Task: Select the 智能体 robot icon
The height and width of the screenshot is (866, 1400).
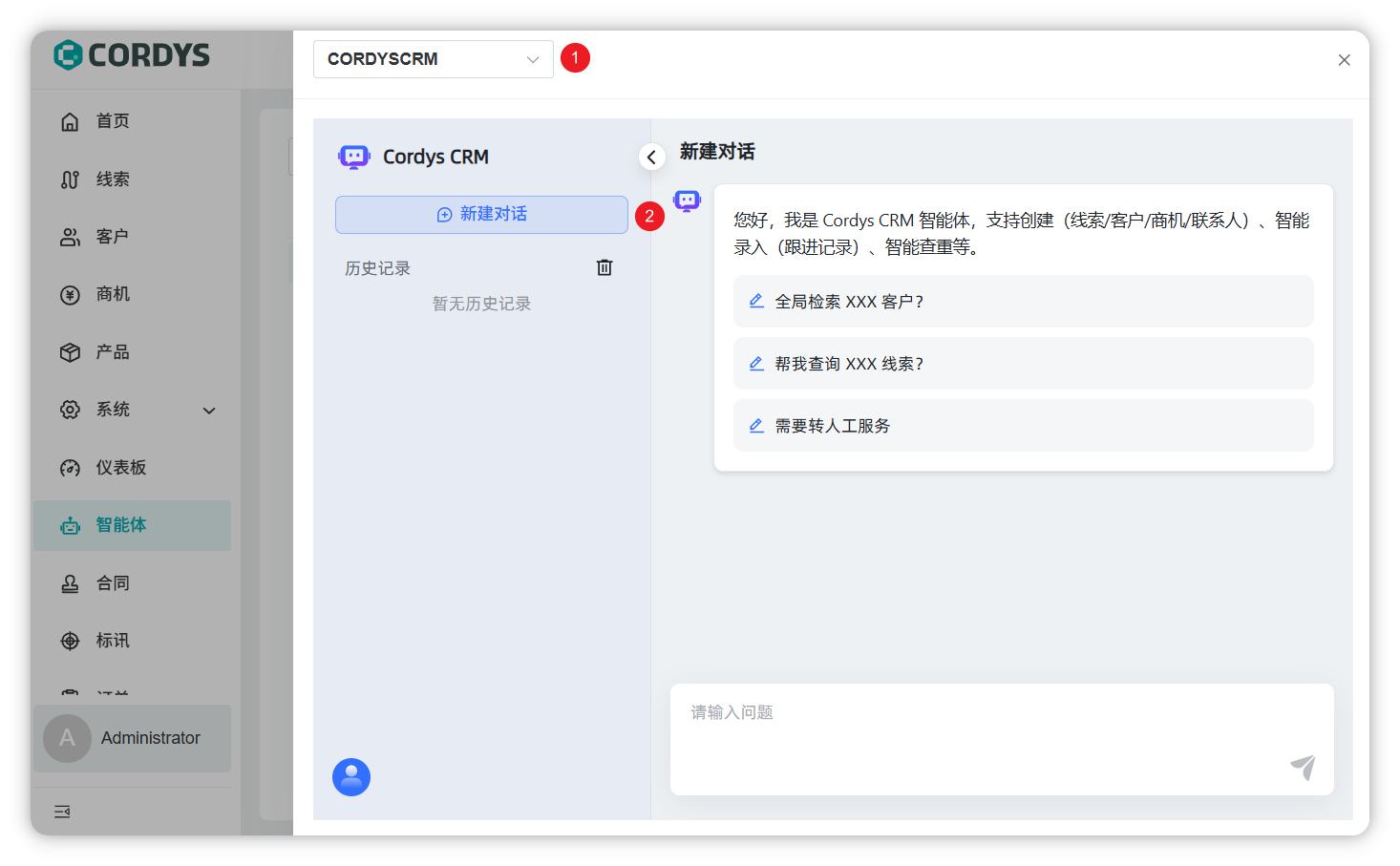Action: 70,525
